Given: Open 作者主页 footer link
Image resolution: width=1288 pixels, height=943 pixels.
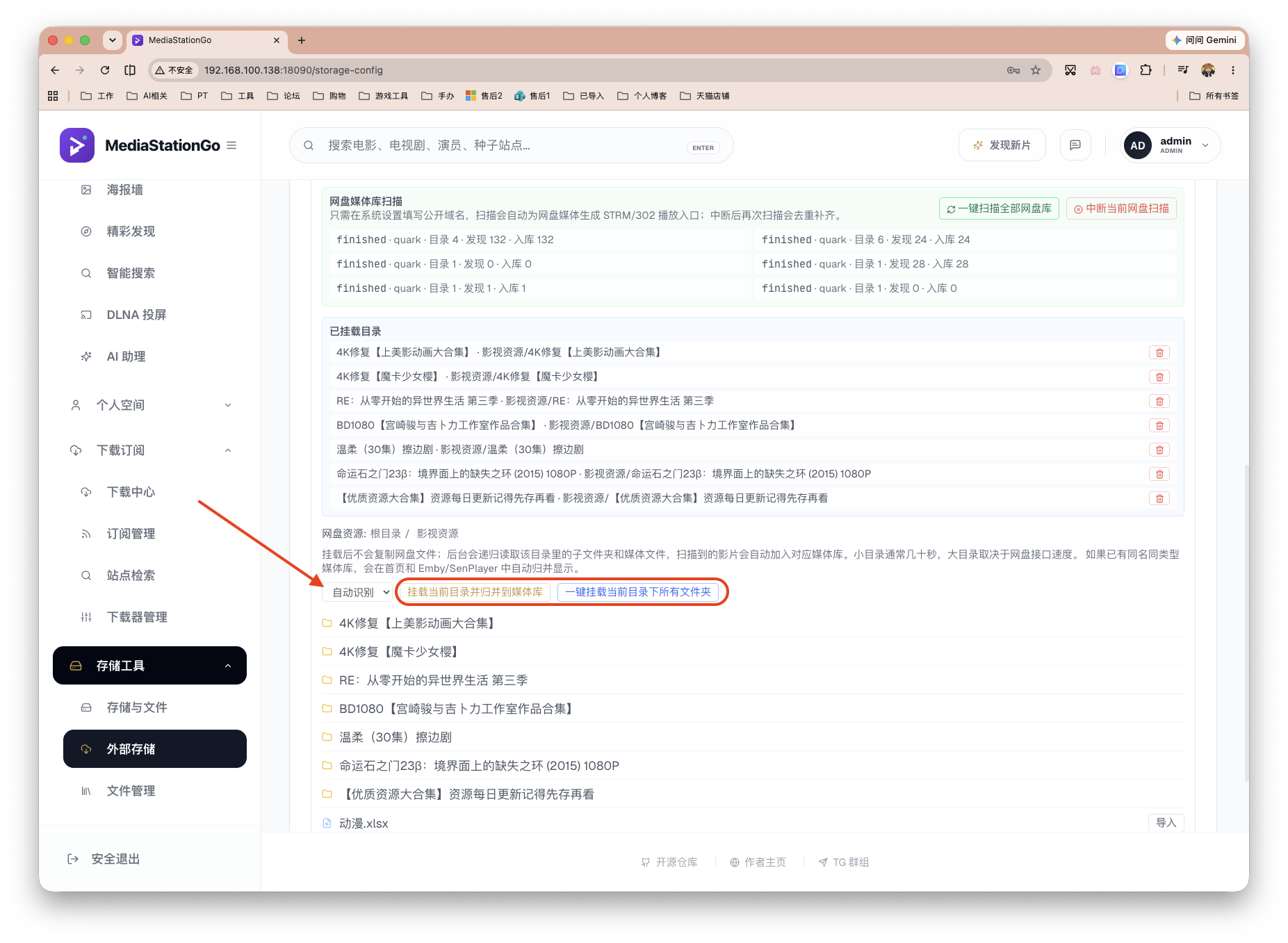Looking at the screenshot, I should 758,862.
